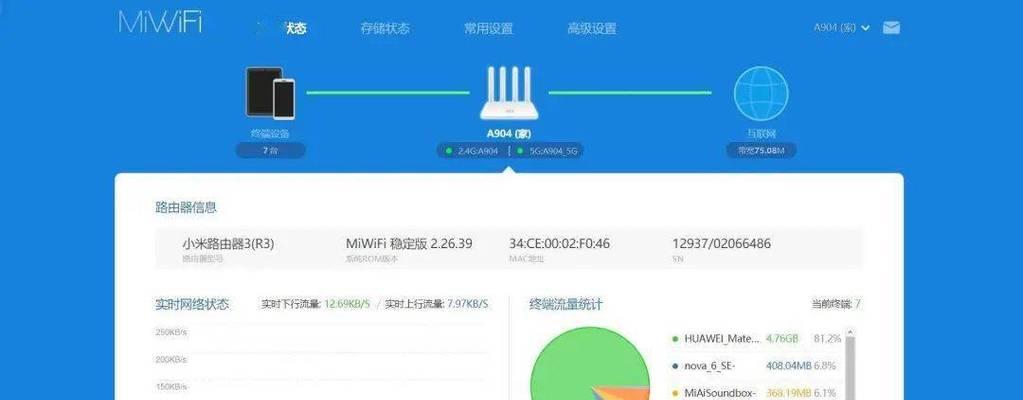The width and height of the screenshot is (1023, 400).
Task: Click the internet globe icon
Action: [x=761, y=93]
